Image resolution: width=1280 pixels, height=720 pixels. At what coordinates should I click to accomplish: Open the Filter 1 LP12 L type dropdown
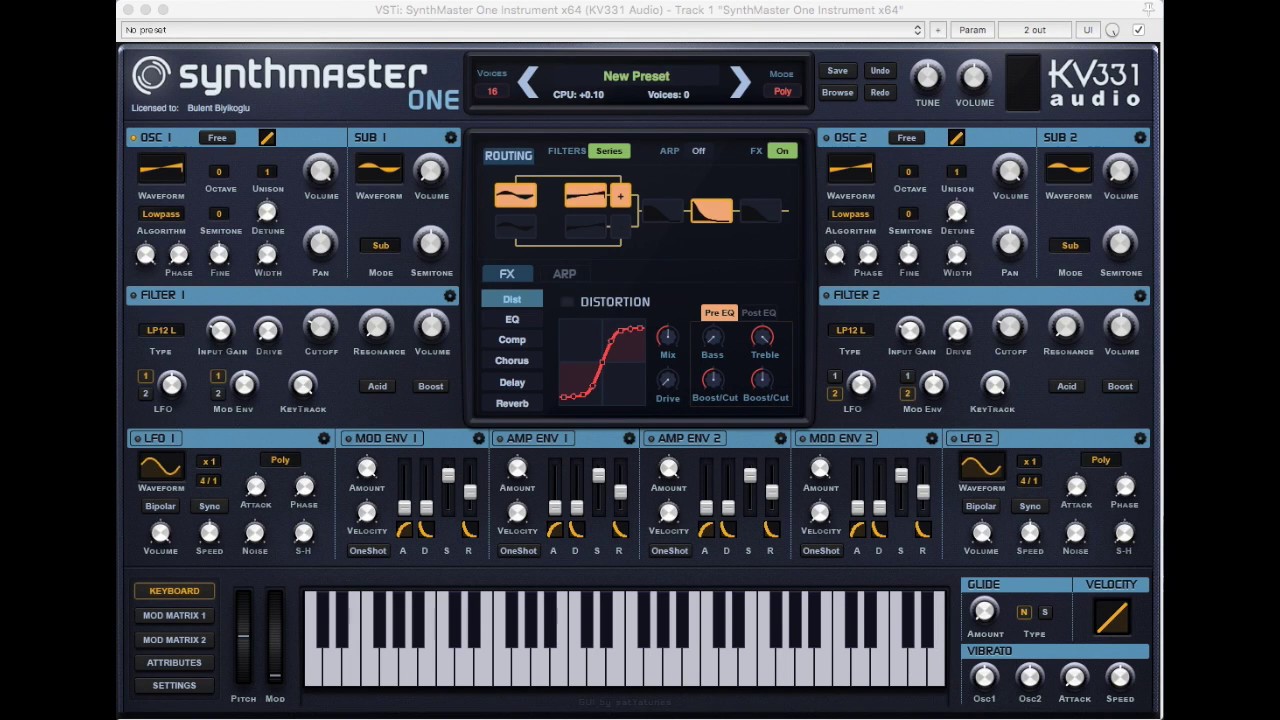(161, 330)
